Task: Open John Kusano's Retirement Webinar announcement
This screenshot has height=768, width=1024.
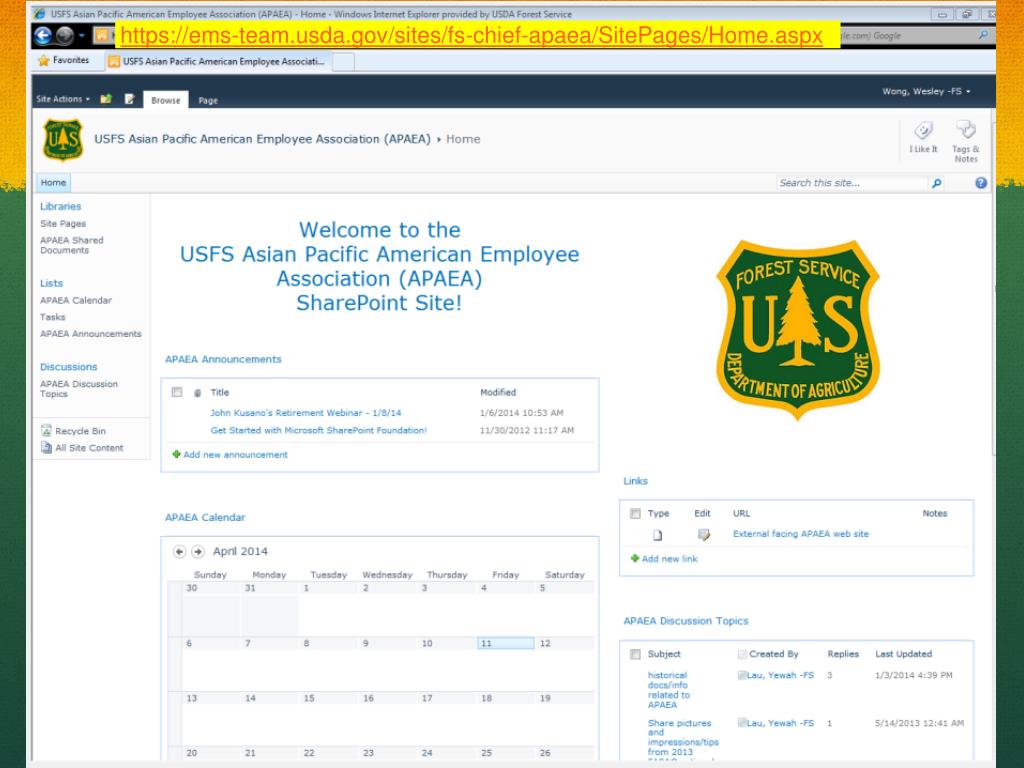Action: click(x=306, y=413)
